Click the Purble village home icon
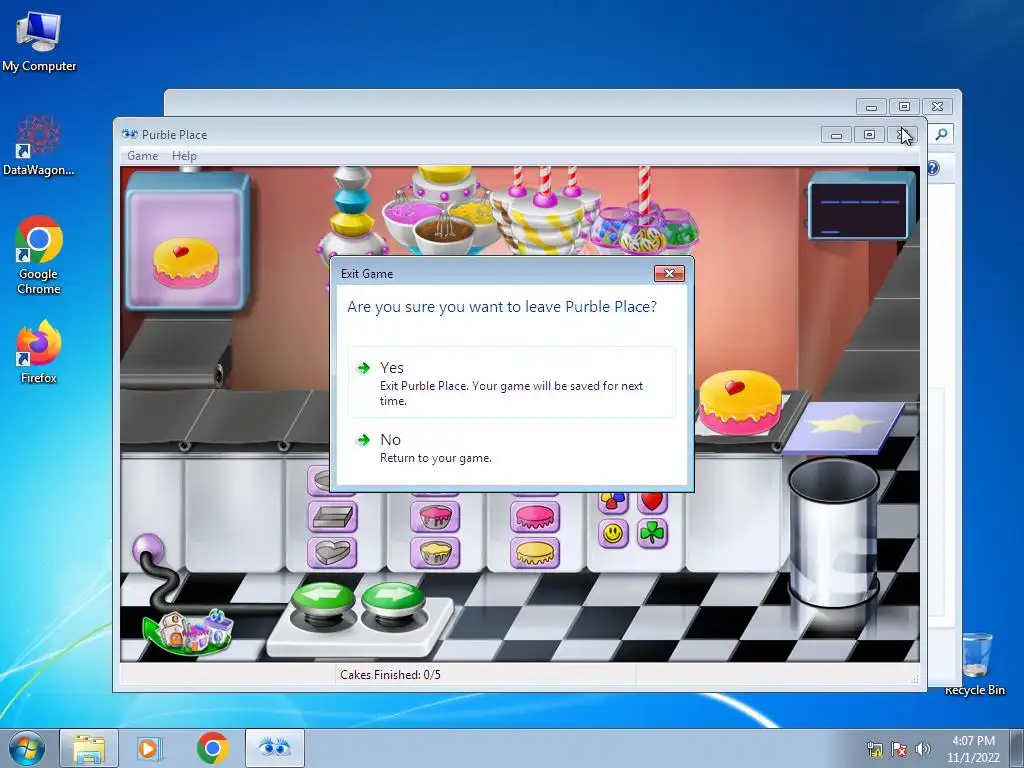 (x=189, y=631)
